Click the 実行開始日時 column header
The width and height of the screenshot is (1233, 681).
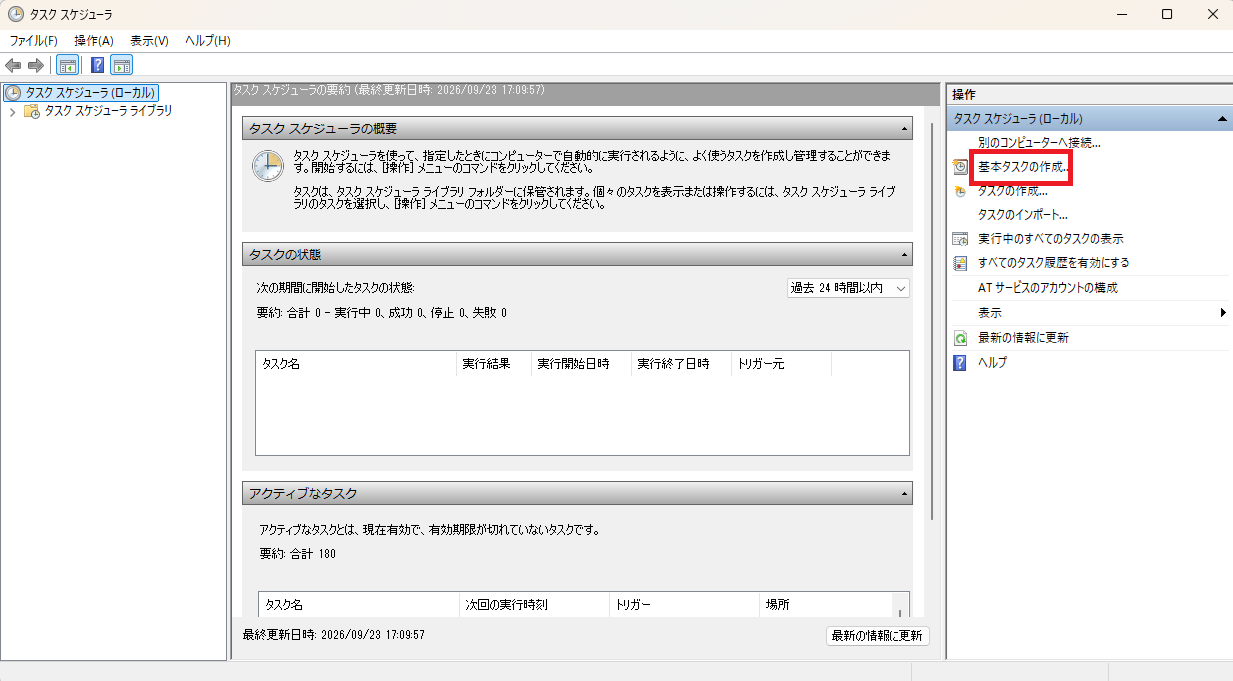click(x=581, y=364)
